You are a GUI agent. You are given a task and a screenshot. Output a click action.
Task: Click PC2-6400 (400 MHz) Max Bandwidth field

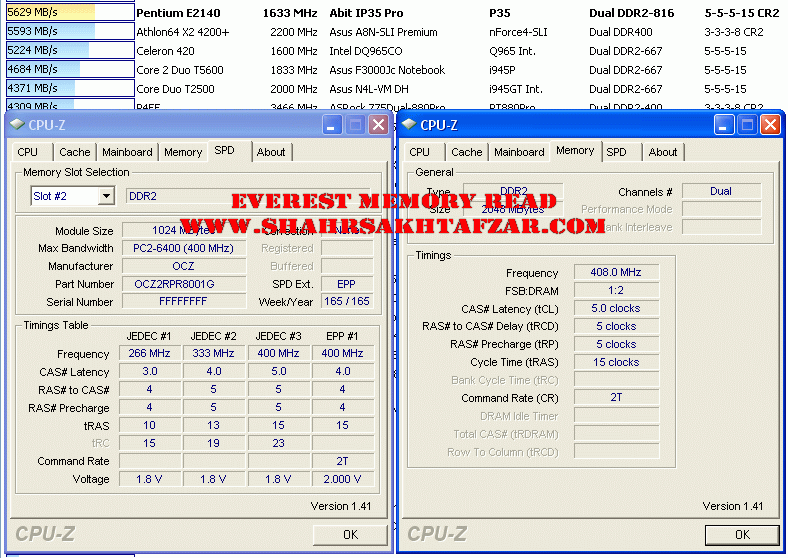point(184,248)
